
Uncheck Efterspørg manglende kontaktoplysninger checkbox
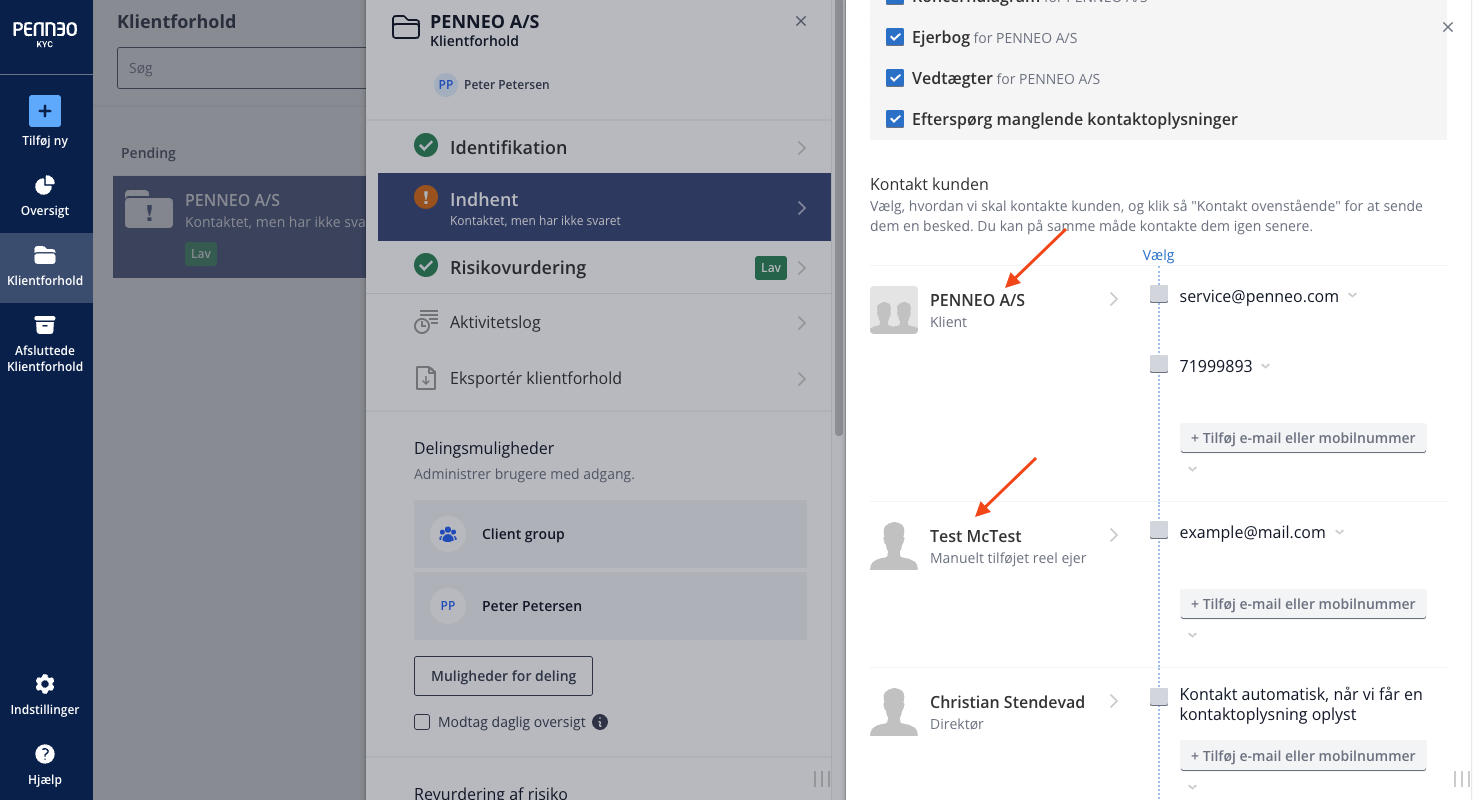point(896,120)
